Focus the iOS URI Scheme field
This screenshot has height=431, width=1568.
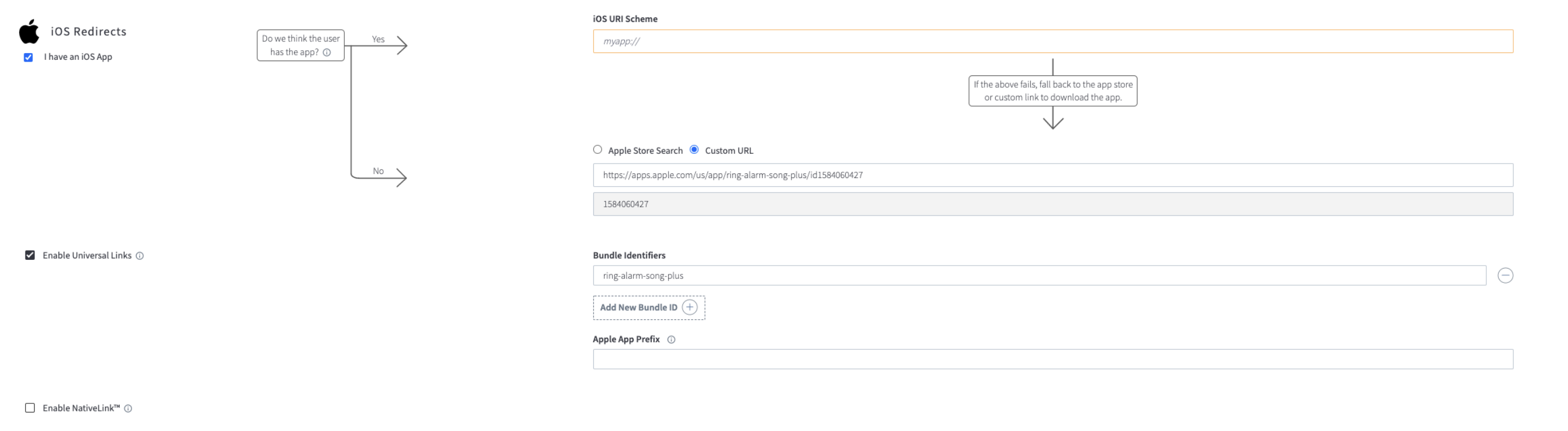1053,41
